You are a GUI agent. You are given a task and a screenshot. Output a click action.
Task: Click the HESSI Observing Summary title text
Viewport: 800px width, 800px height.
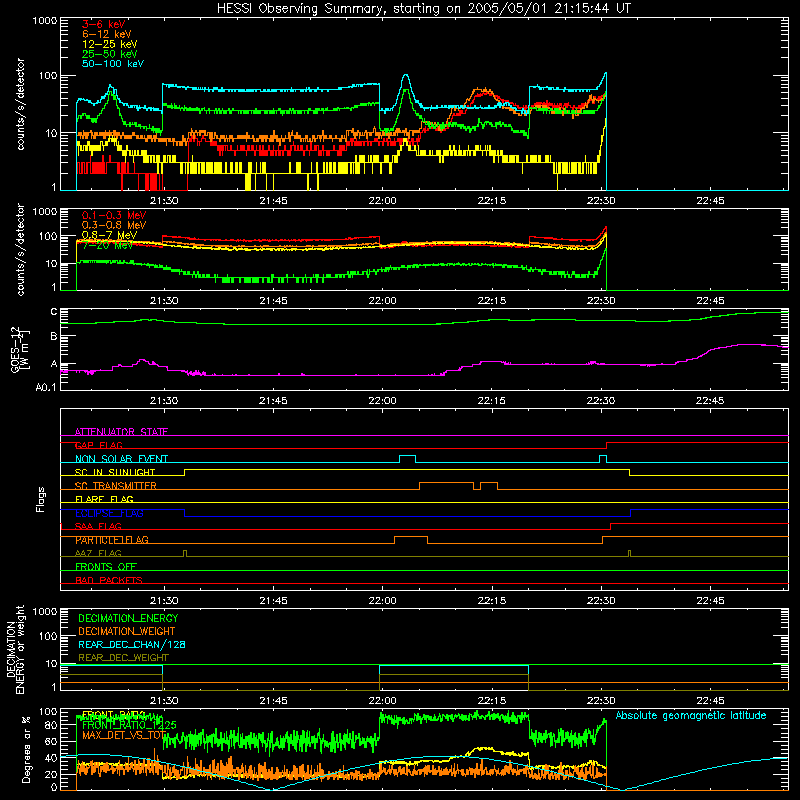click(x=423, y=8)
